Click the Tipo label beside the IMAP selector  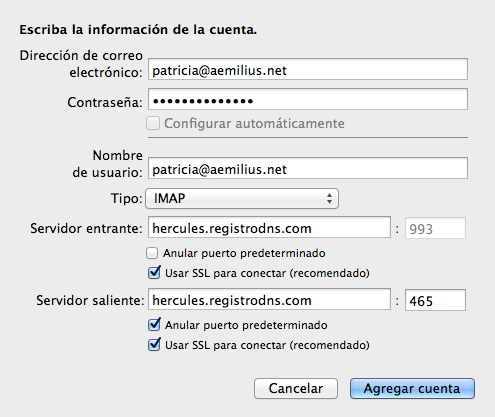click(127, 199)
